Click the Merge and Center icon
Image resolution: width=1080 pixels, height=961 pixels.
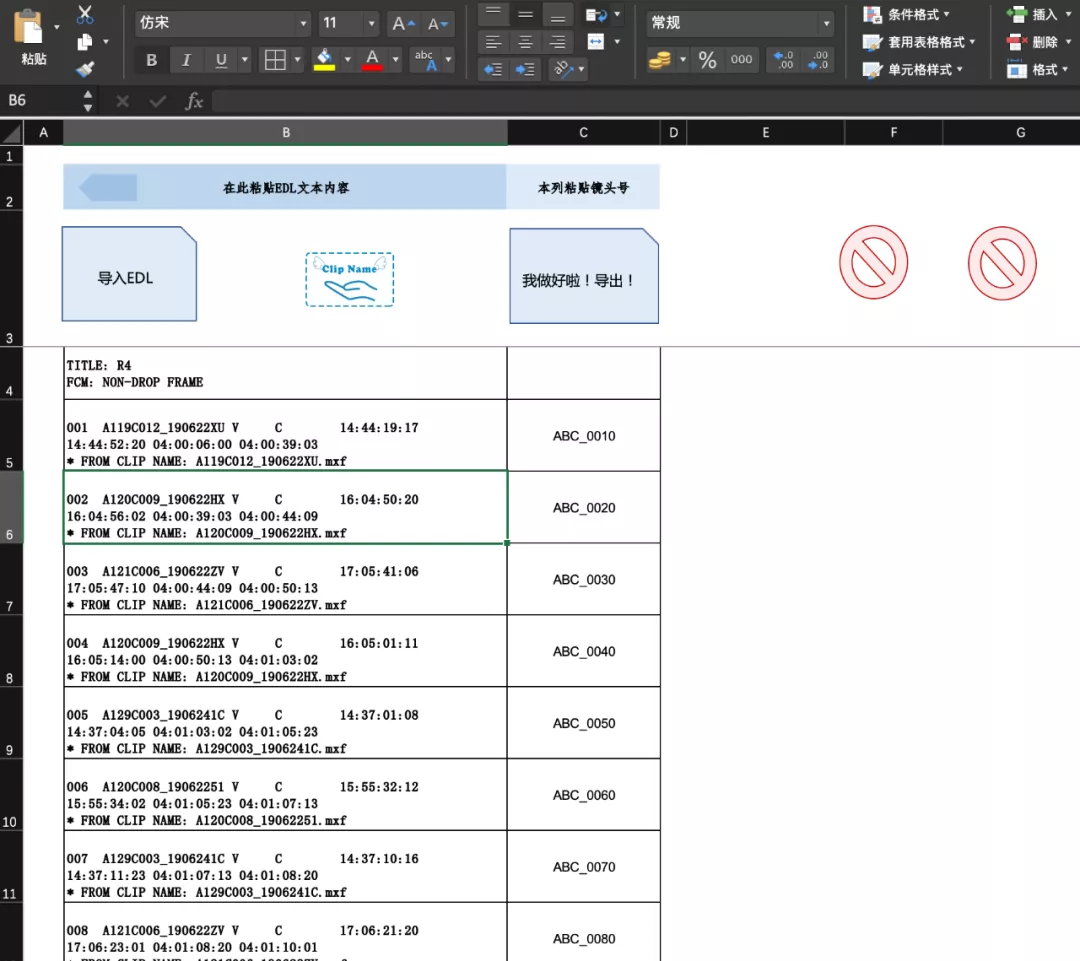pyautogui.click(x=596, y=43)
